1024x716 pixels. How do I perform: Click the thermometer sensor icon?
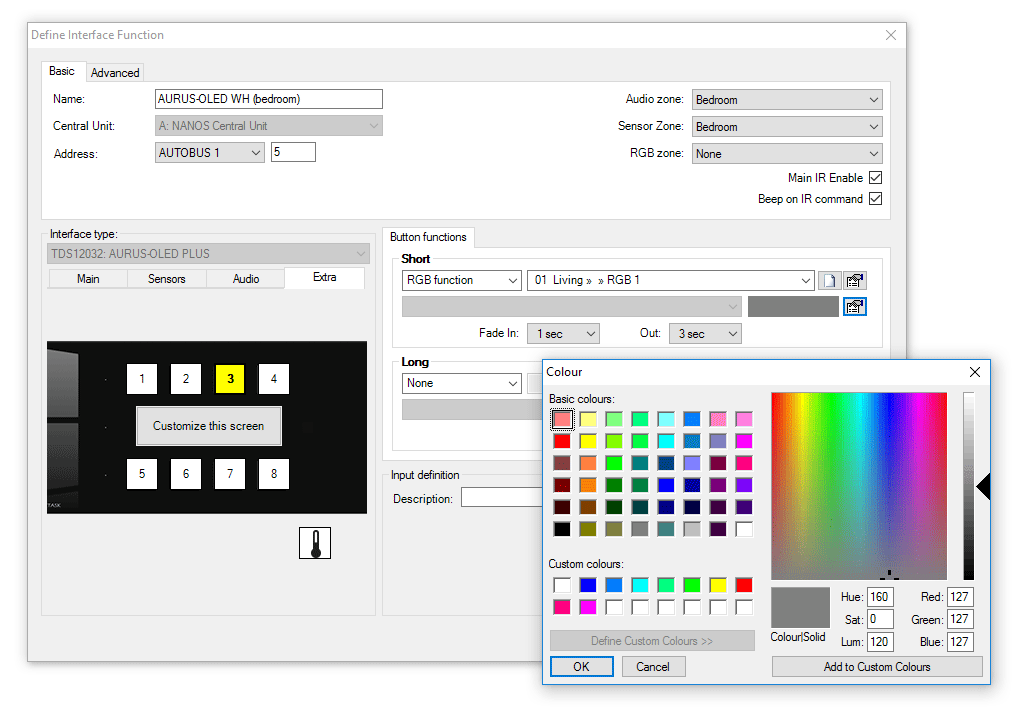click(315, 543)
